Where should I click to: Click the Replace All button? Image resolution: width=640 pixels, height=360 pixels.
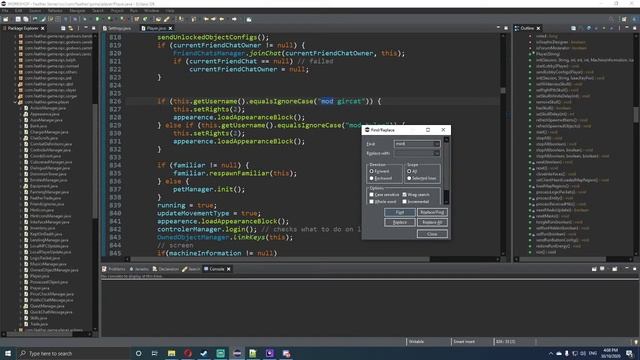432,222
